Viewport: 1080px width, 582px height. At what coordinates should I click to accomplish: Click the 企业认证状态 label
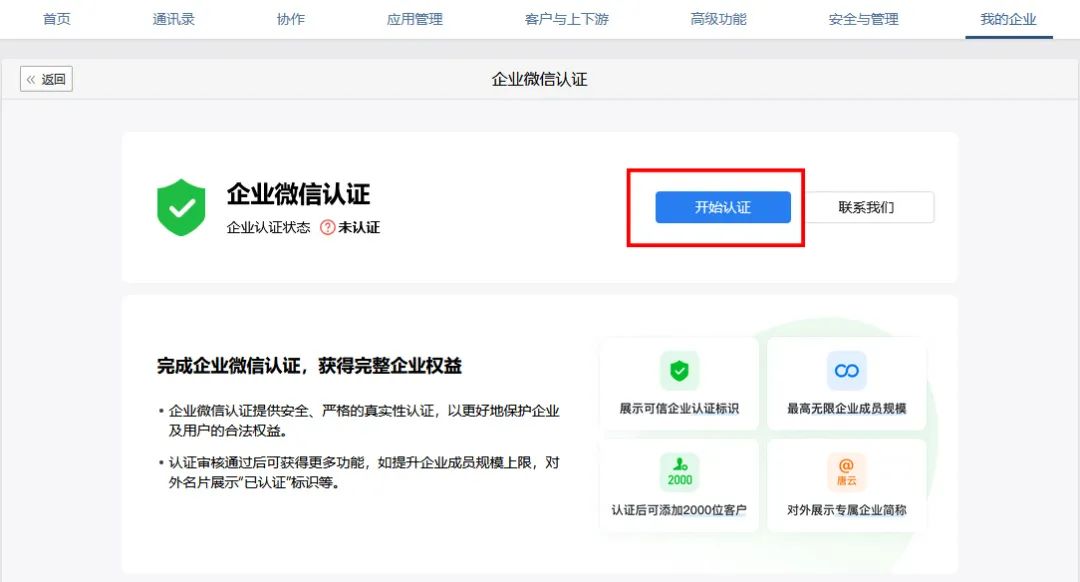(269, 227)
